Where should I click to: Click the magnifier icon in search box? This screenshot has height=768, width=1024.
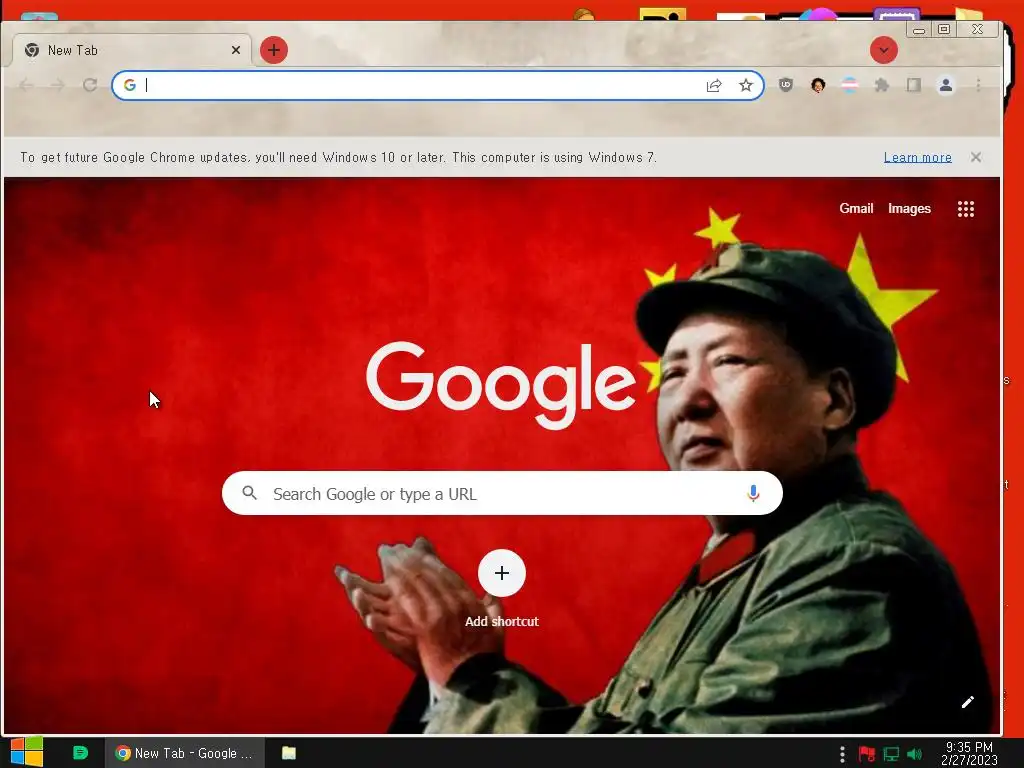(x=249, y=493)
